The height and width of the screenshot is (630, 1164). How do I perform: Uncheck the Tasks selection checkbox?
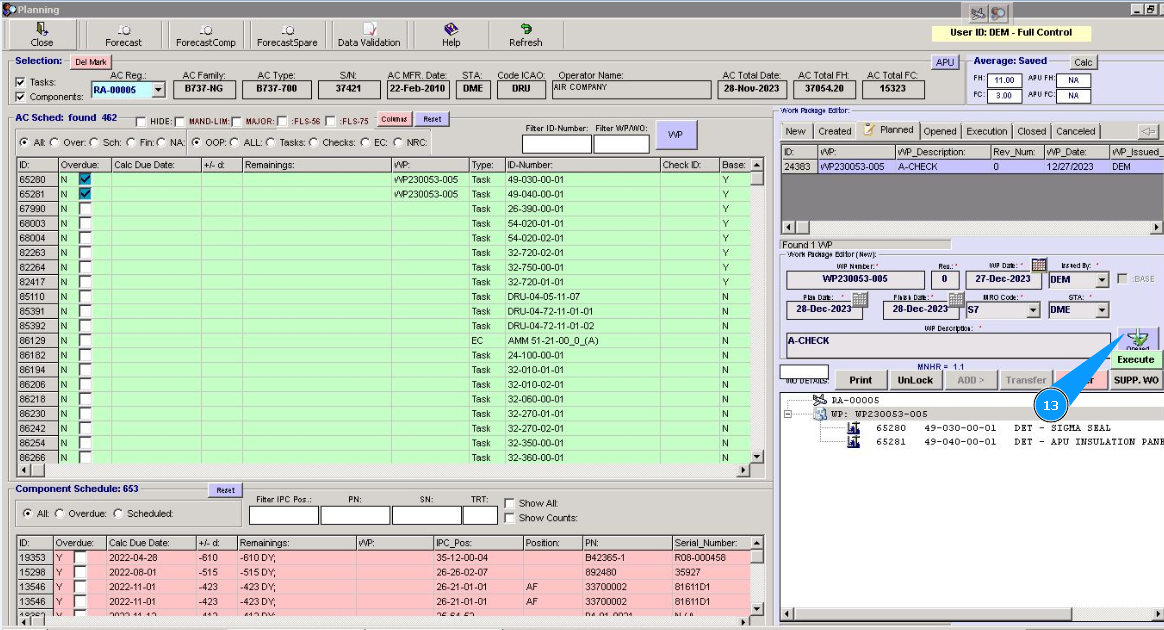(x=21, y=82)
